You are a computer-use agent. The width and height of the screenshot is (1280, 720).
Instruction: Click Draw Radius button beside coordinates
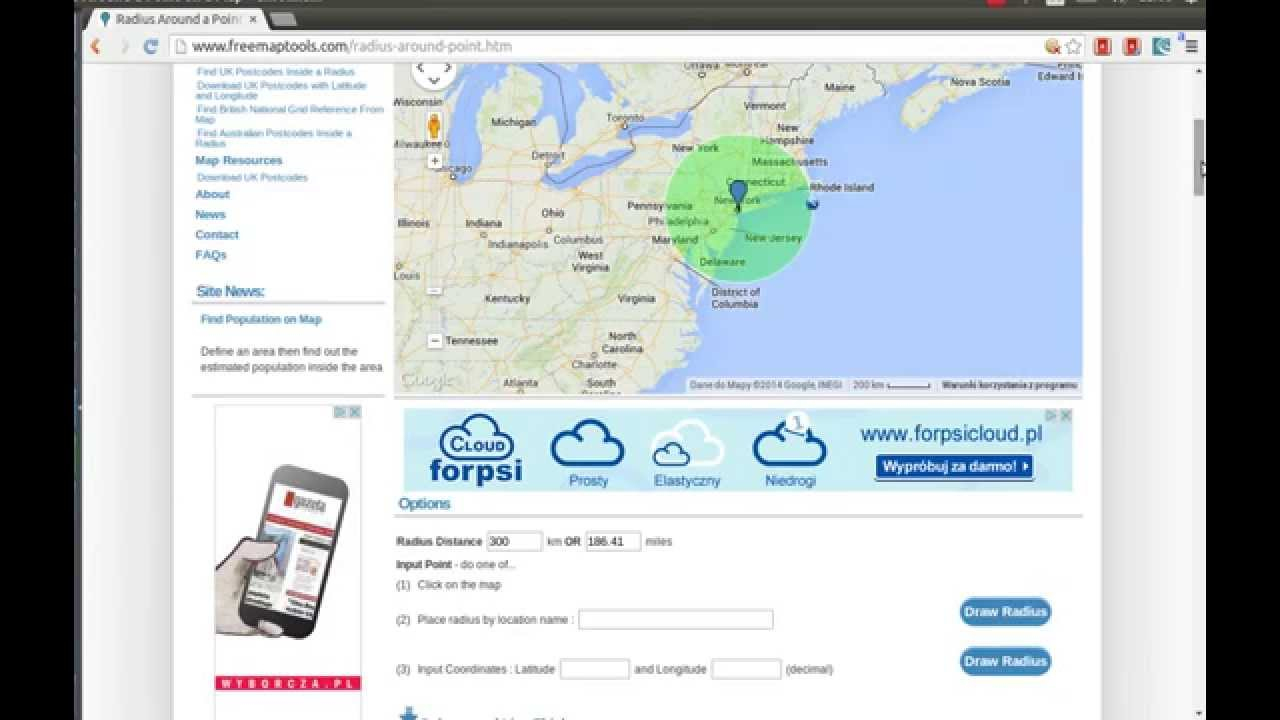pyautogui.click(x=1005, y=661)
